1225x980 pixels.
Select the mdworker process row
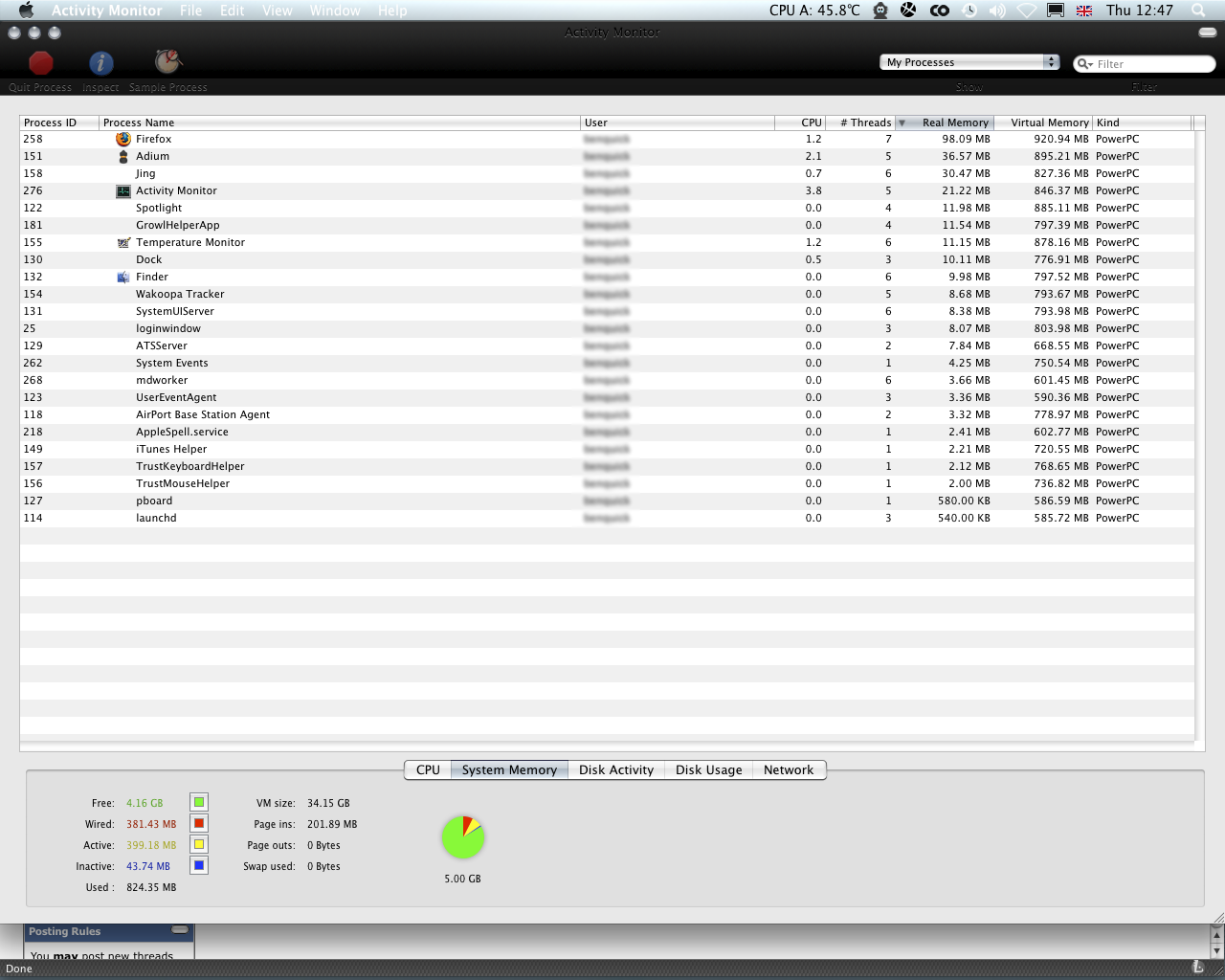click(x=607, y=380)
